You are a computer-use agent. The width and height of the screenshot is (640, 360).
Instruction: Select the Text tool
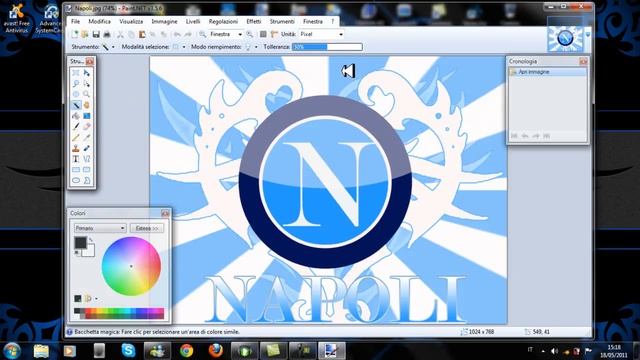pos(76,159)
